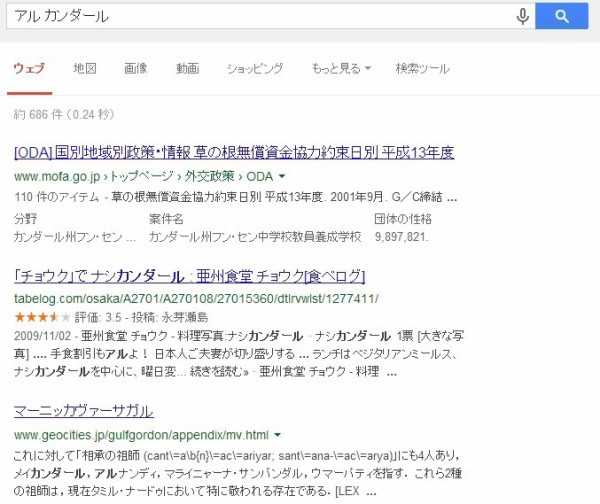Viewport: 600px width, 504px height.
Task: Click the 評価: 3.5 rating text
Action: [98, 317]
